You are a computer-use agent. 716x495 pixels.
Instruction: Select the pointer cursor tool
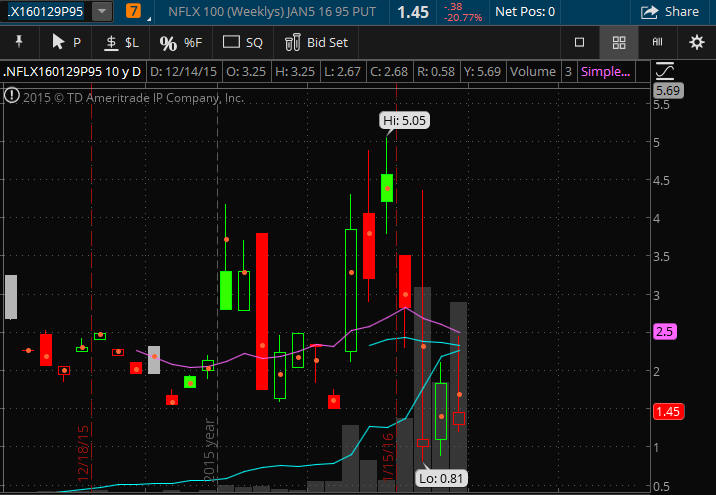66,42
